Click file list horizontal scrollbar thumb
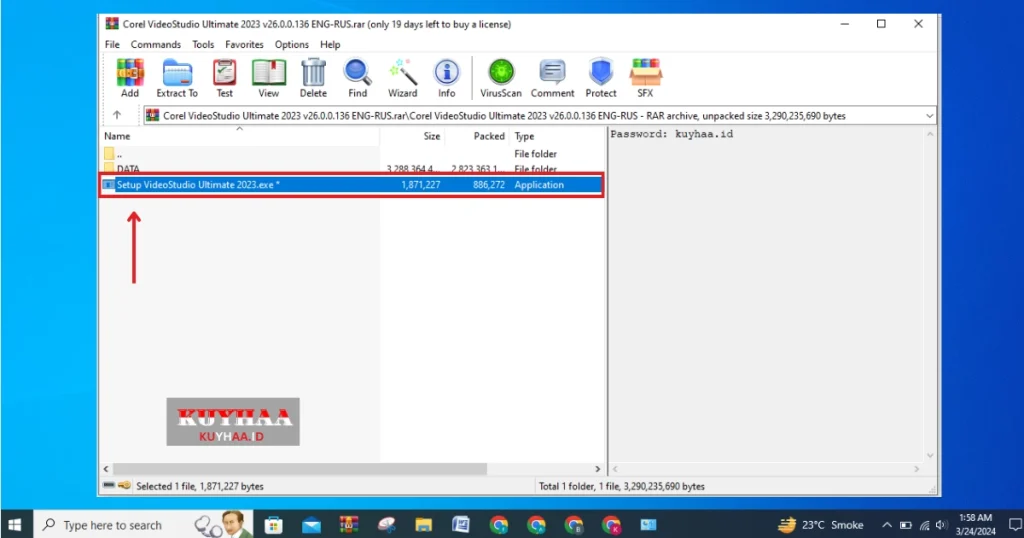The width and height of the screenshot is (1024, 538). coord(300,469)
